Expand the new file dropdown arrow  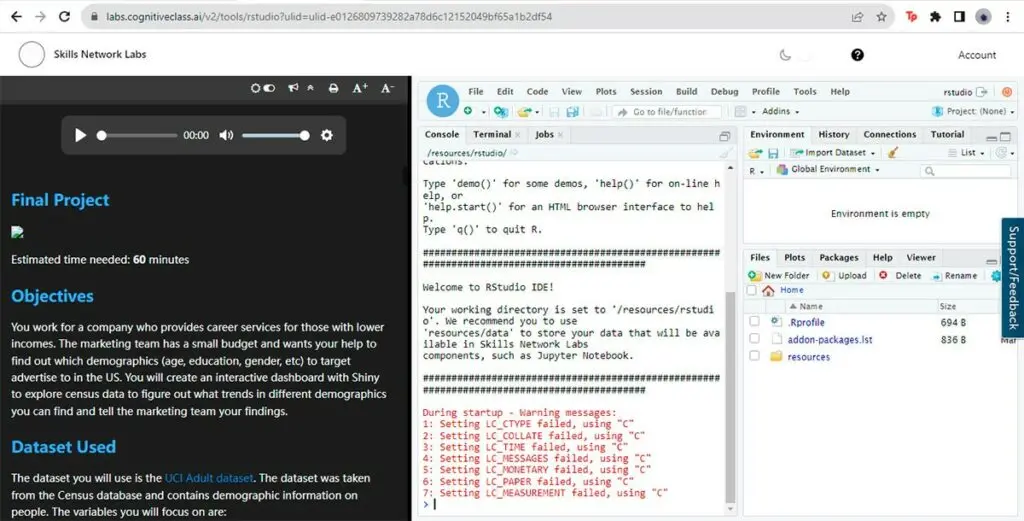pos(484,112)
